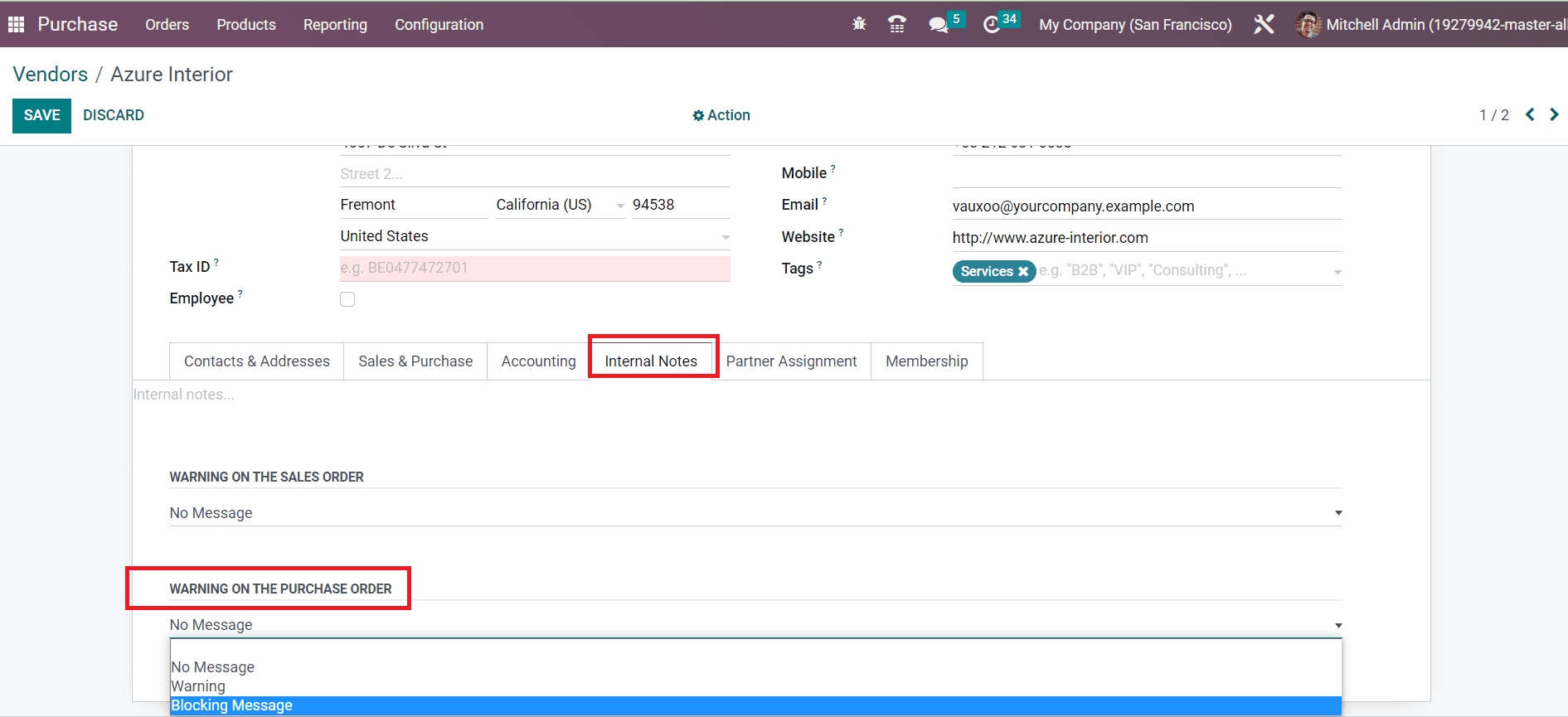Switch to the Internal Notes tab
The width and height of the screenshot is (1568, 717).
point(651,361)
